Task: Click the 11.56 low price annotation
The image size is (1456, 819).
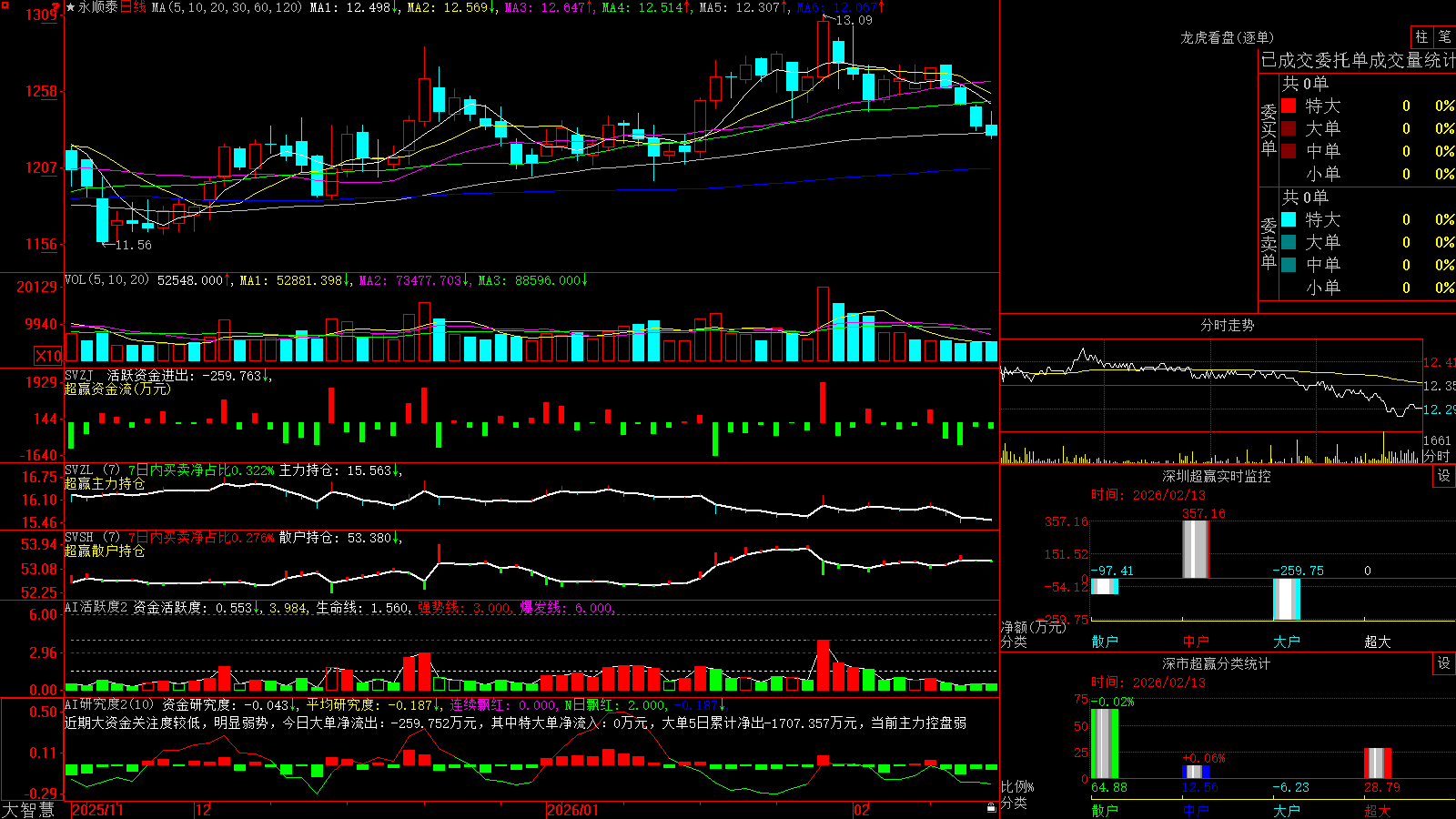Action: [133, 245]
